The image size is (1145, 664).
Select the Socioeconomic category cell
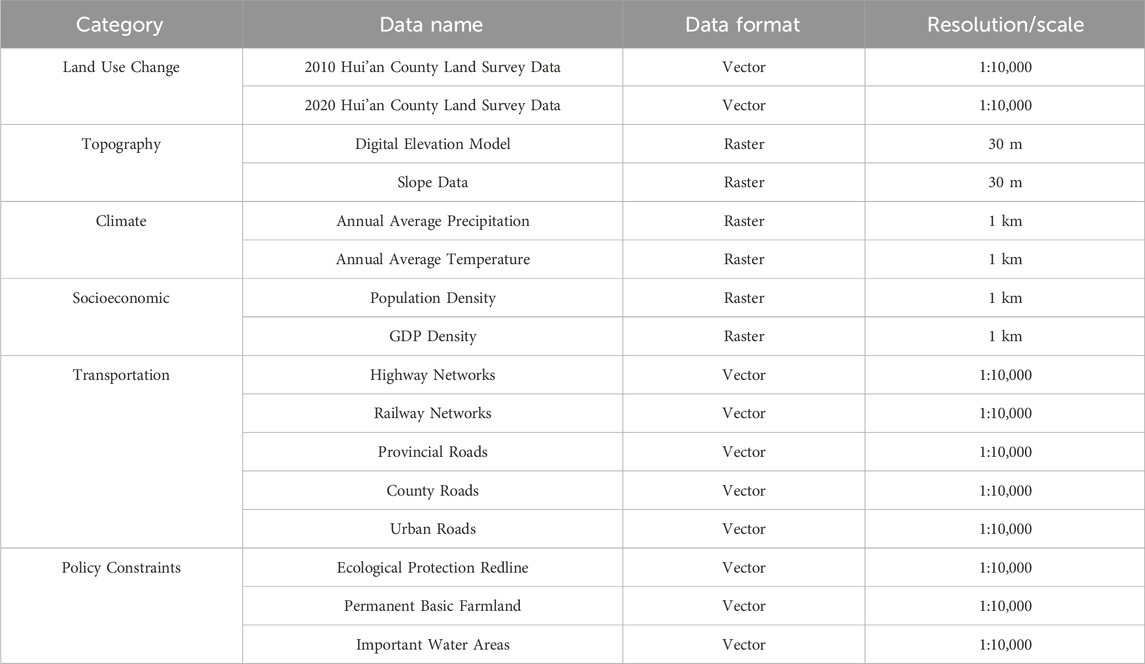tap(121, 298)
